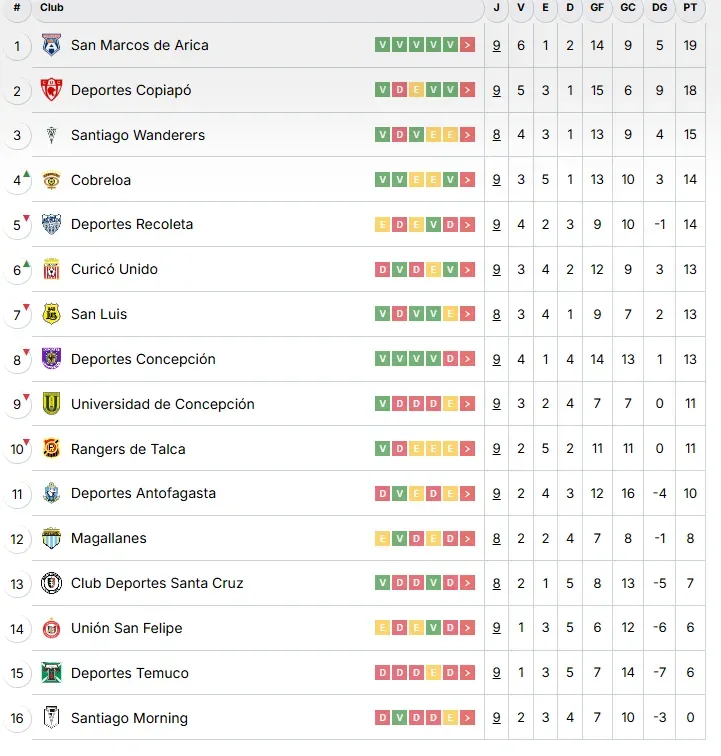Open the Santiago Morning club badge
Viewport: 721px width, 756px height.
(x=51, y=718)
